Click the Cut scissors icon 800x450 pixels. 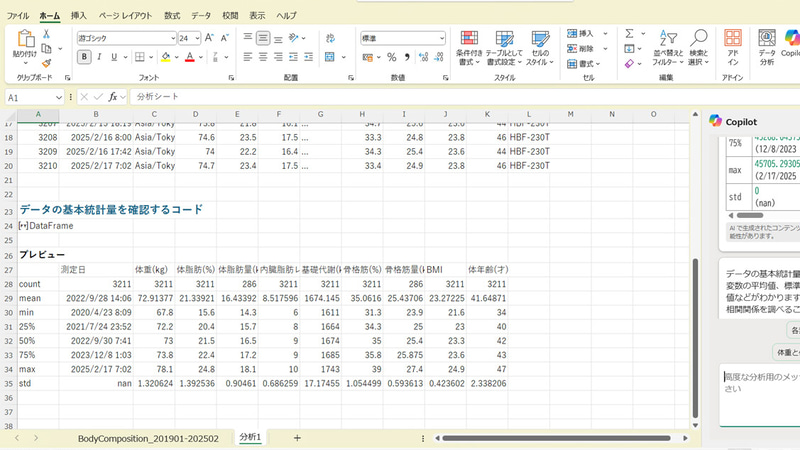point(46,34)
